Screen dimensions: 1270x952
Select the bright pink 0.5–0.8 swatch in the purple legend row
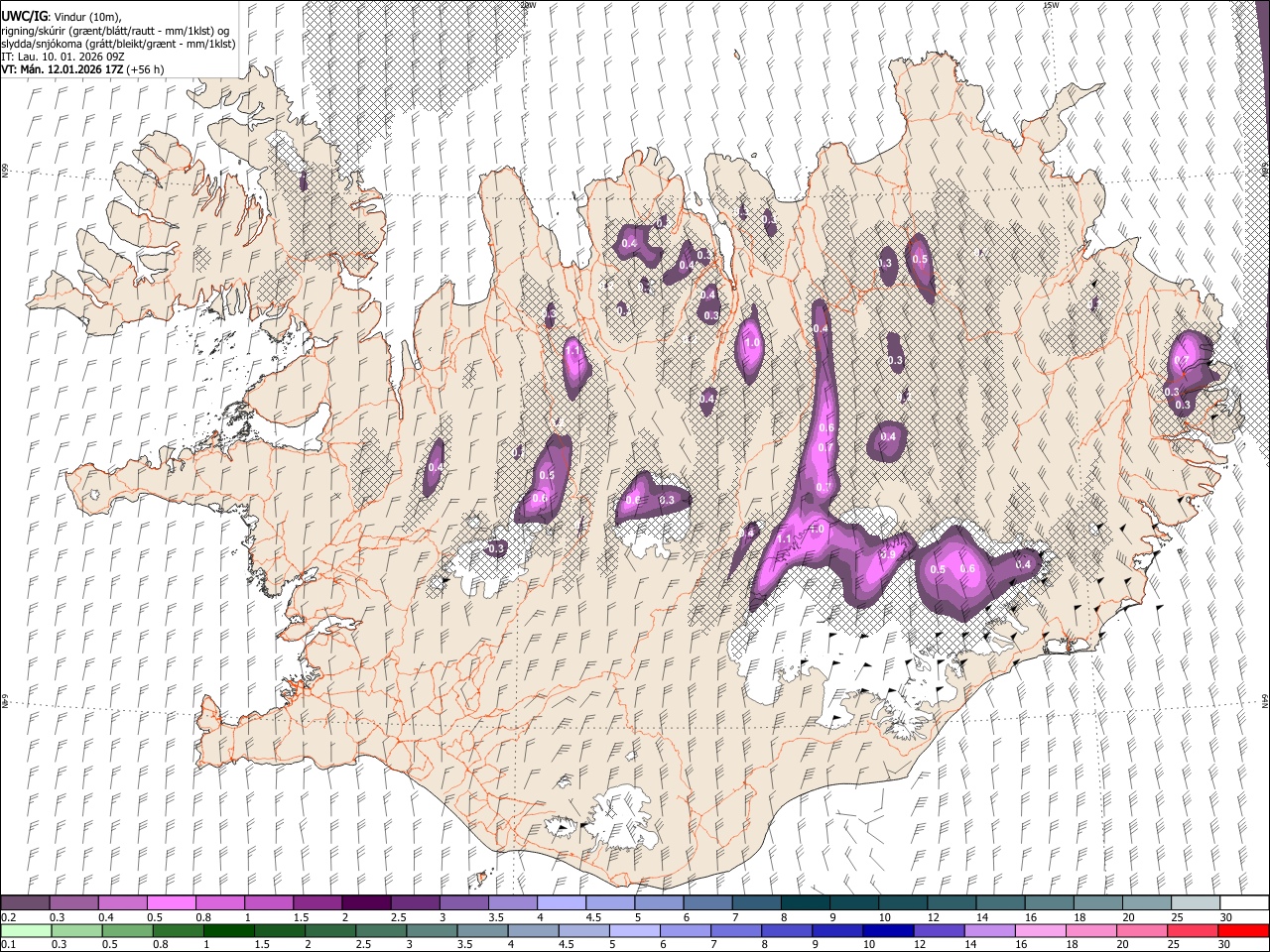[x=171, y=902]
